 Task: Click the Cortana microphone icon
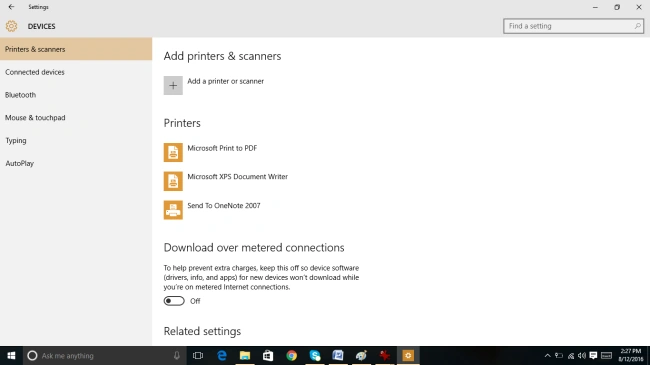coord(177,355)
